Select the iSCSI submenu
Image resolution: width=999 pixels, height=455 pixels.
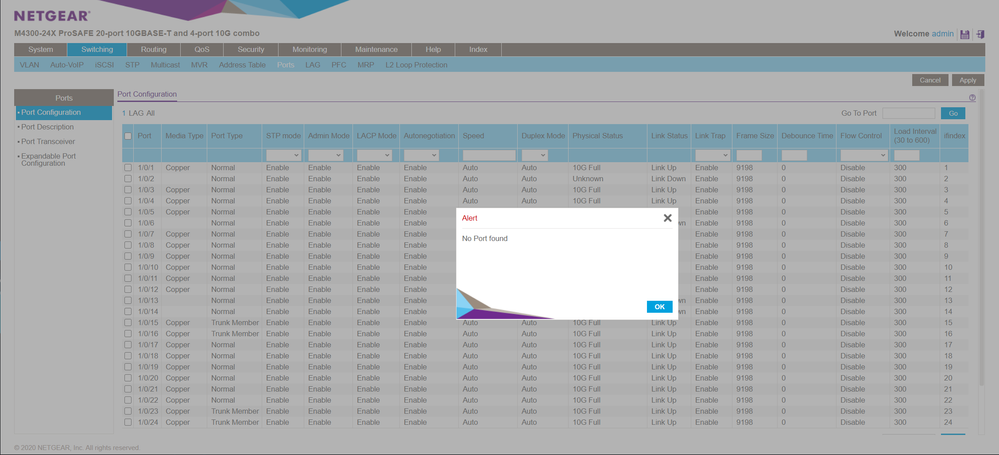pyautogui.click(x=104, y=65)
